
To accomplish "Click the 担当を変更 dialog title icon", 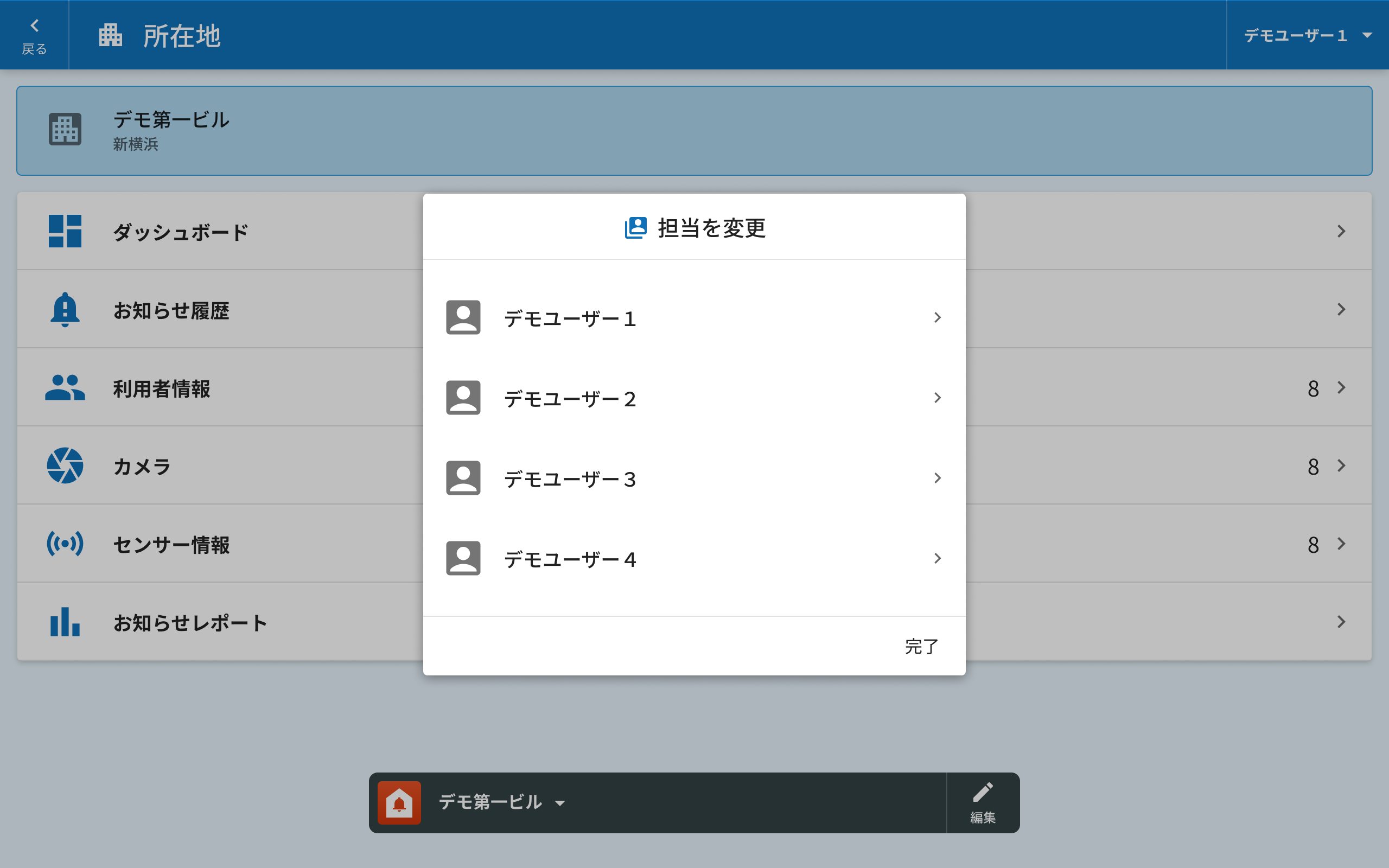I will coord(635,228).
